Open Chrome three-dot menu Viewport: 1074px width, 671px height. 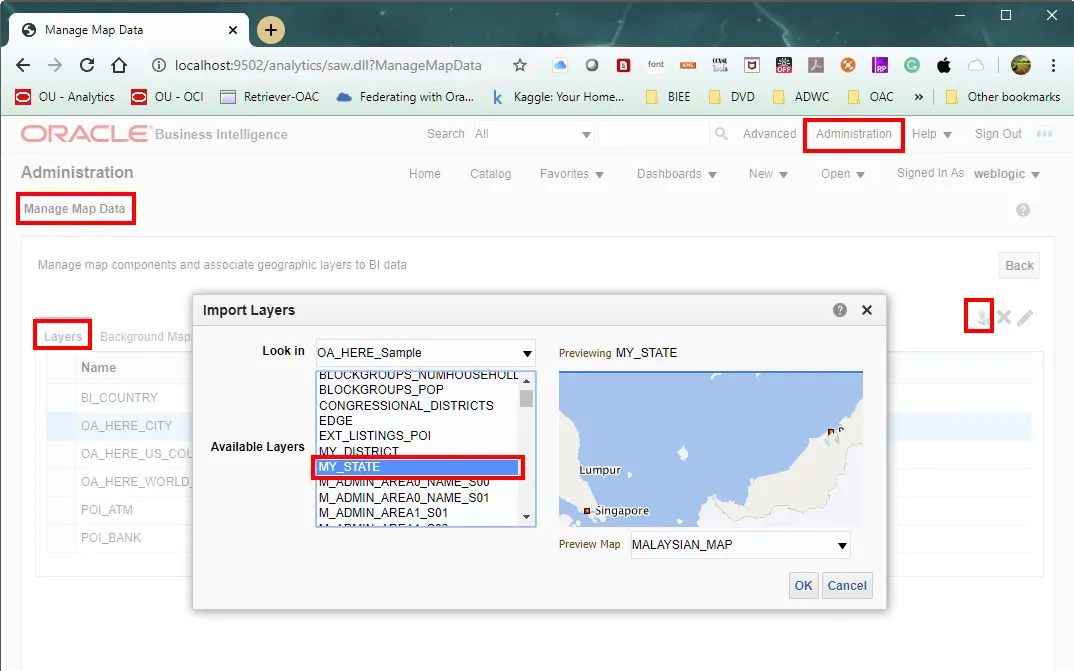pyautogui.click(x=1053, y=65)
